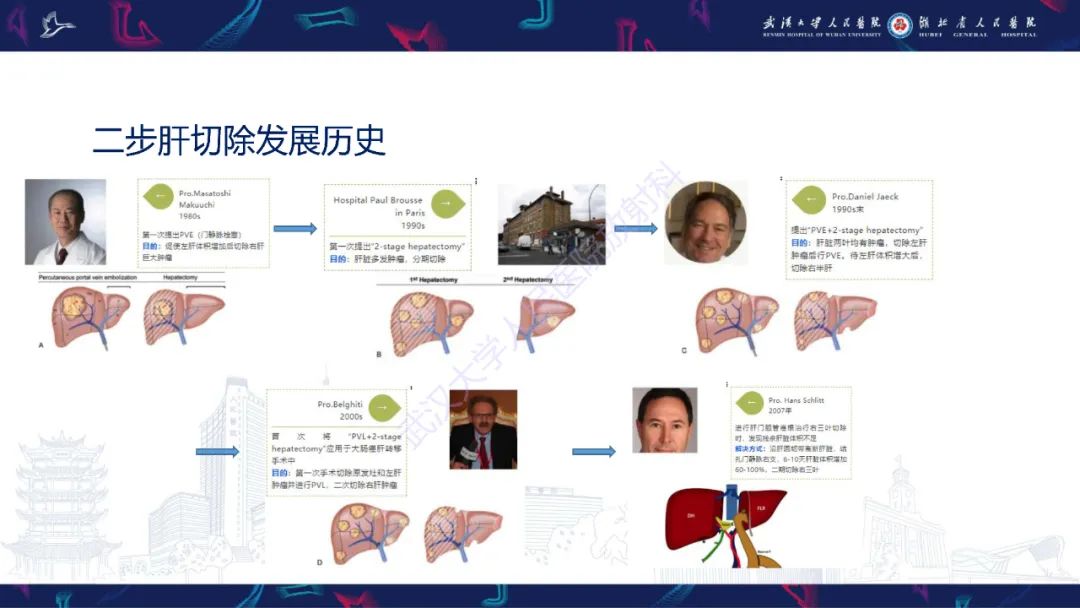The width and height of the screenshot is (1080, 608).
Task: Click the Hubei General Hospital calligraphy name in header
Action: point(977,25)
